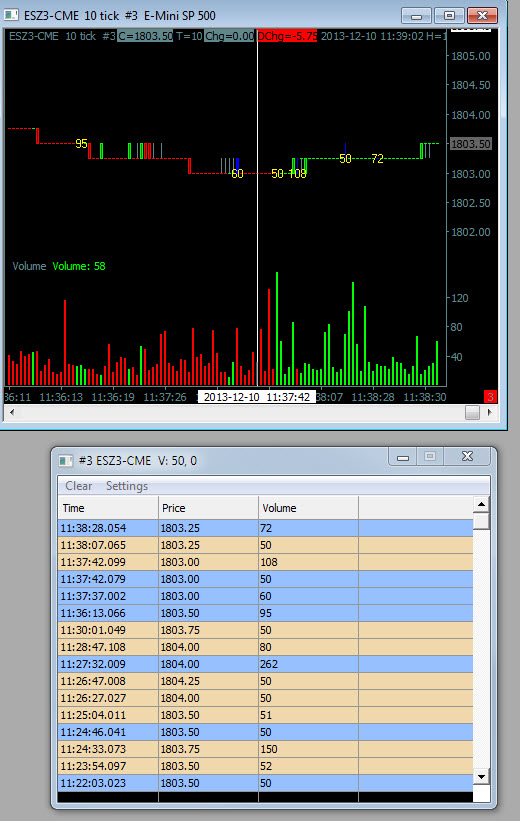Image resolution: width=520 pixels, height=821 pixels.
Task: Click the red DChg=-5.75 header value
Action: pyautogui.click(x=287, y=36)
